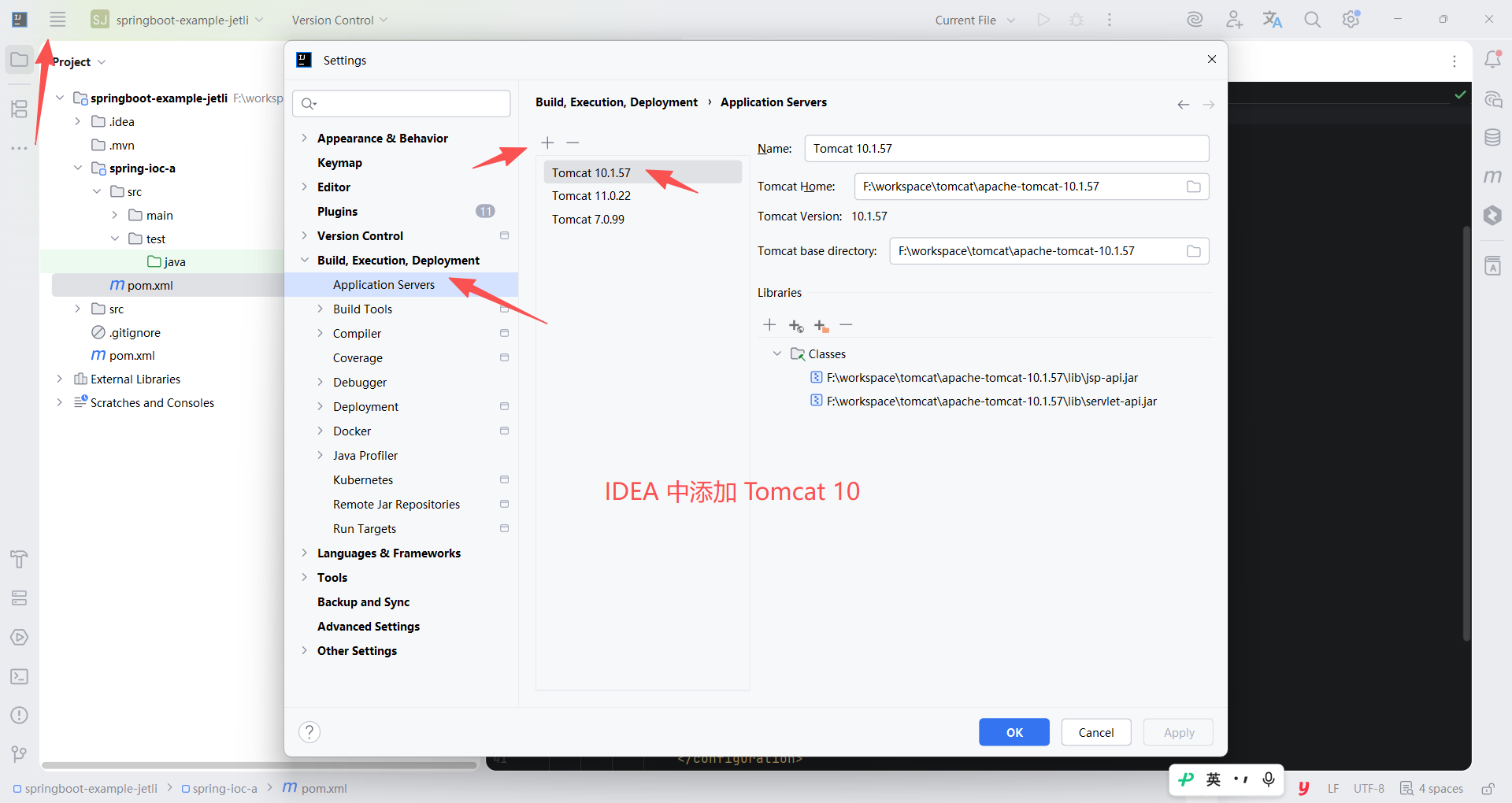
Task: Open the Maven tool window icon
Action: (x=1492, y=176)
